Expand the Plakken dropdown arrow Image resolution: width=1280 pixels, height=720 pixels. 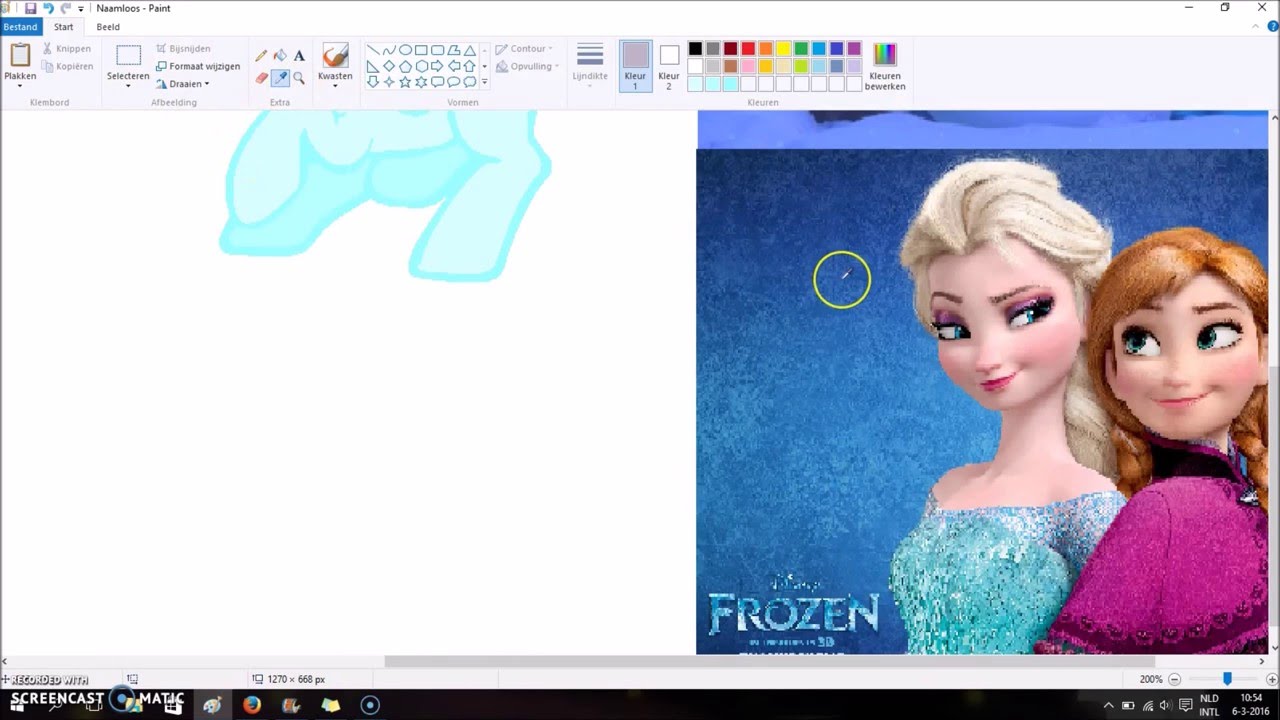20,86
